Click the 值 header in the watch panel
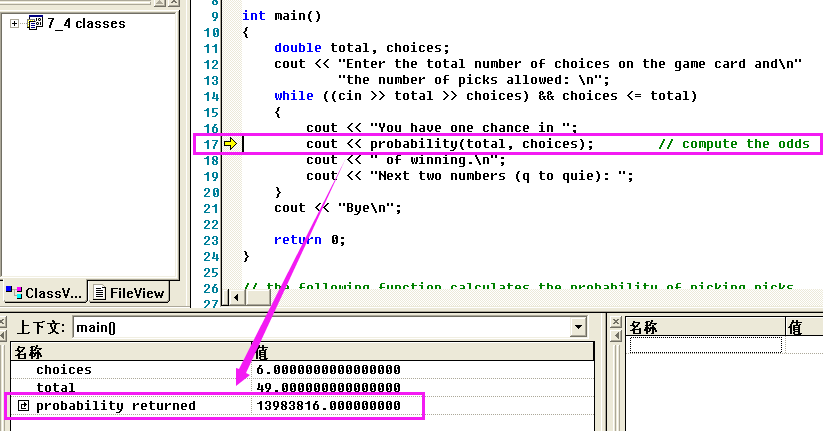823x431 pixels. 805,328
